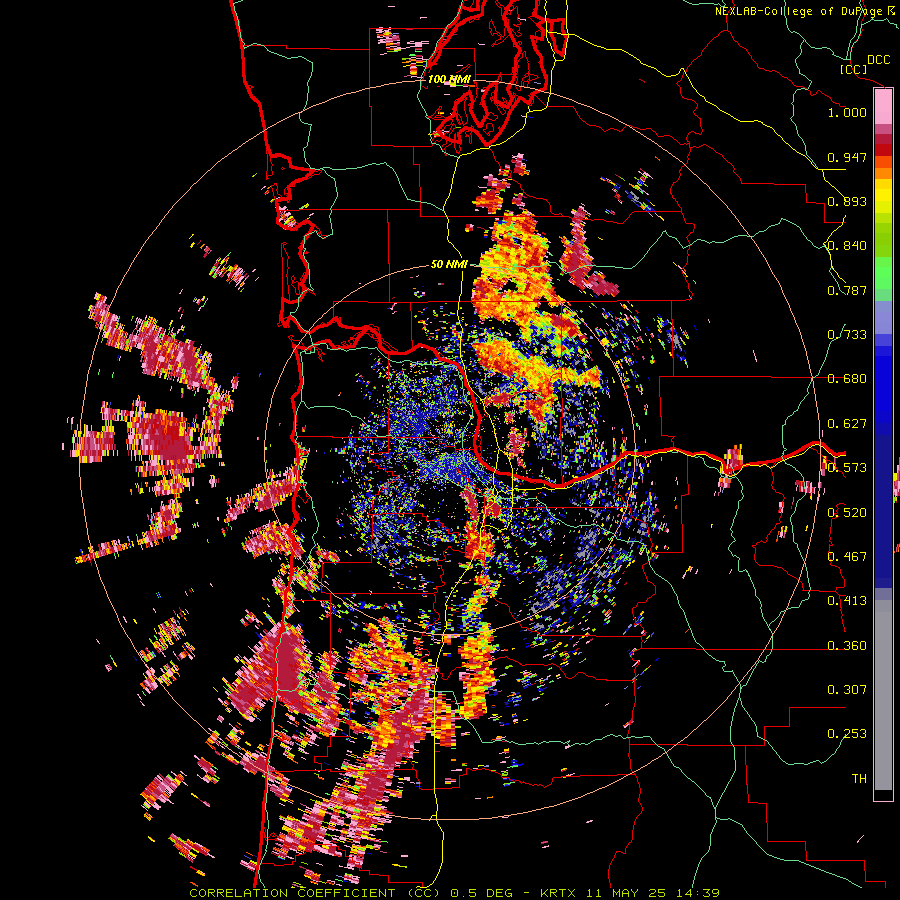
Task: Select the 0.893 legend value
Action: (847, 201)
